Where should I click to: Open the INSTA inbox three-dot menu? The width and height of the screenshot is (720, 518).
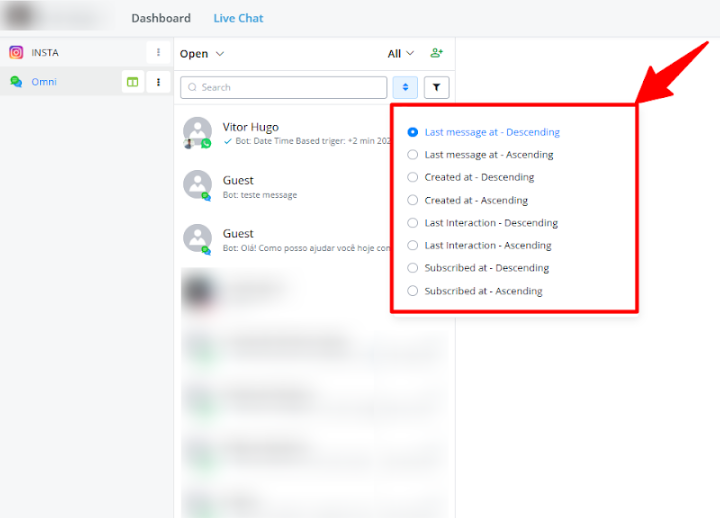(158, 53)
